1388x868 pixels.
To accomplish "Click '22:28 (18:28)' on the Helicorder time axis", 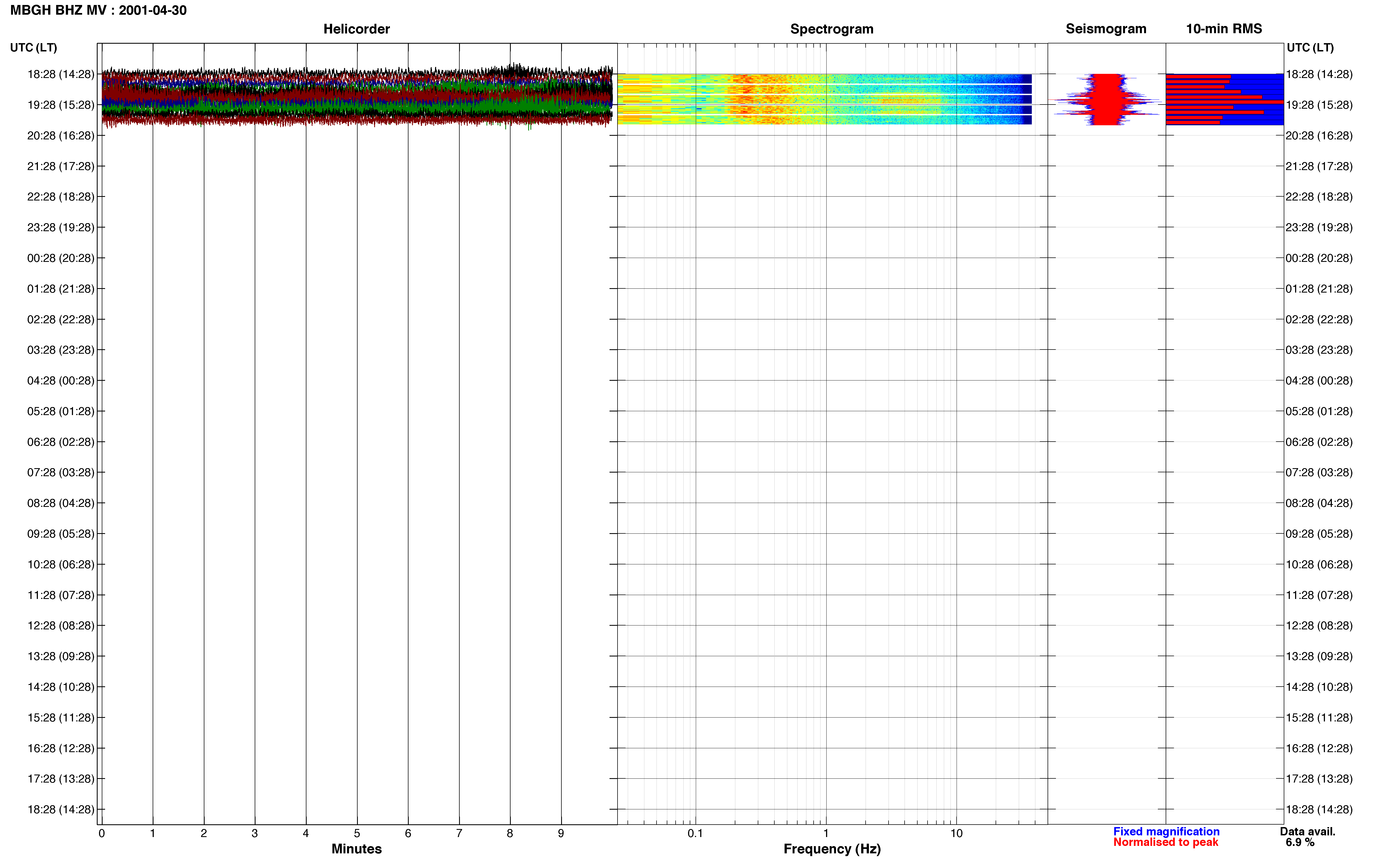I will [61, 197].
